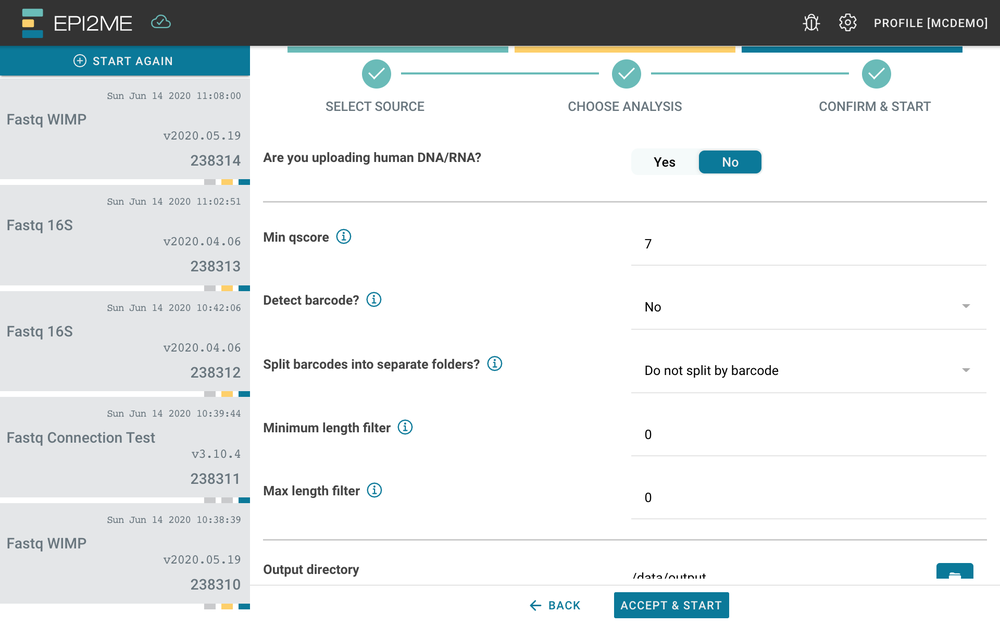The width and height of the screenshot is (1000, 625).
Task: Click timestamp Sun Jun 14 2020 11:02:51
Action: (173, 202)
